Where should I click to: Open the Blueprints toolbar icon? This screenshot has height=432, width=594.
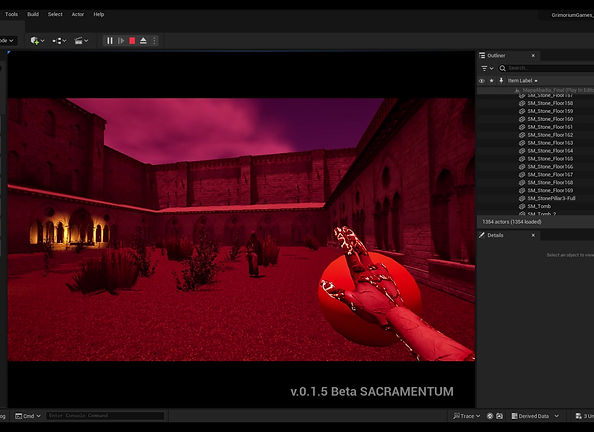point(57,41)
